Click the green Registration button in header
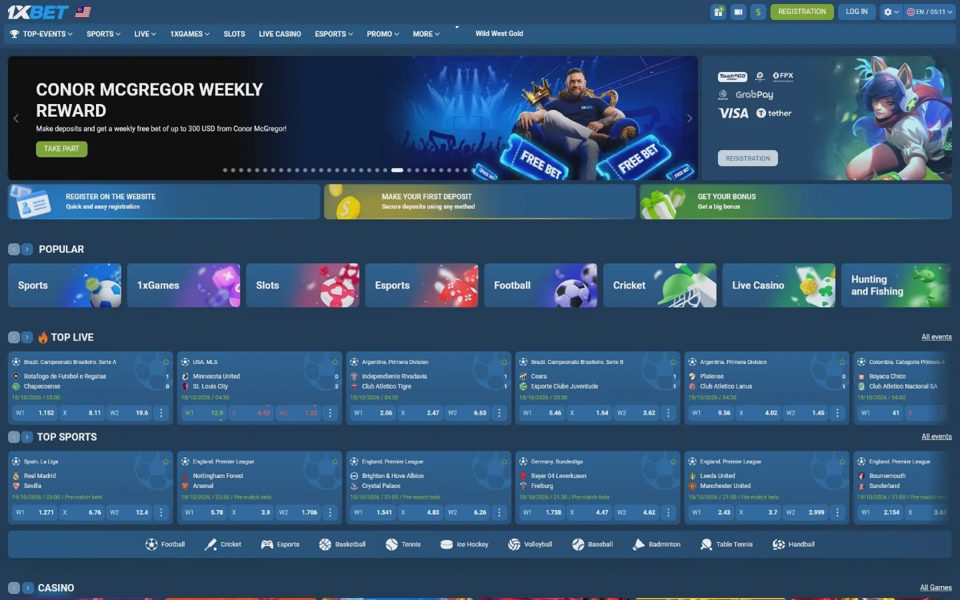Screen dimensions: 960x600 click(x=801, y=12)
